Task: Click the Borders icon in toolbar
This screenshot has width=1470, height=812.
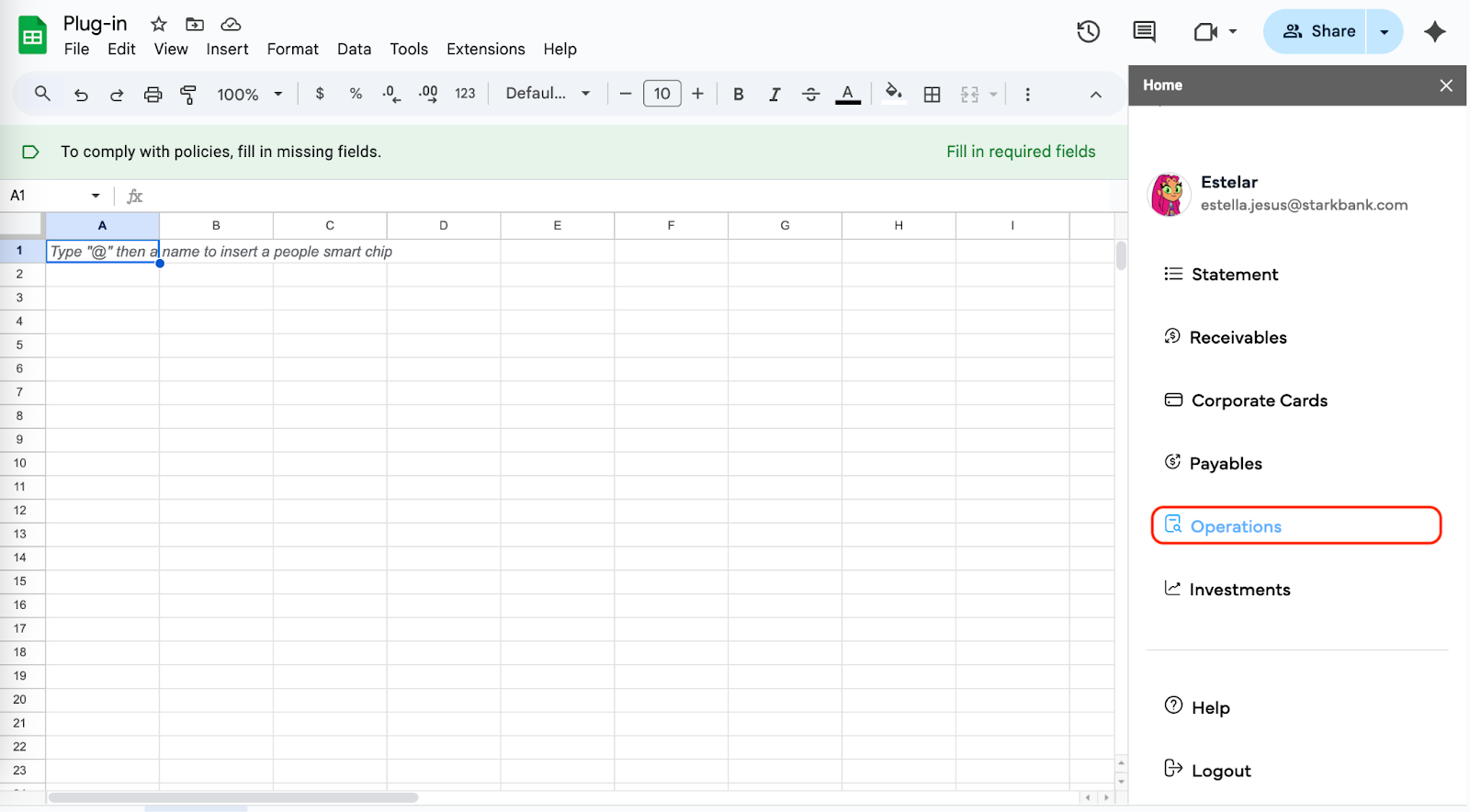Action: point(932,95)
